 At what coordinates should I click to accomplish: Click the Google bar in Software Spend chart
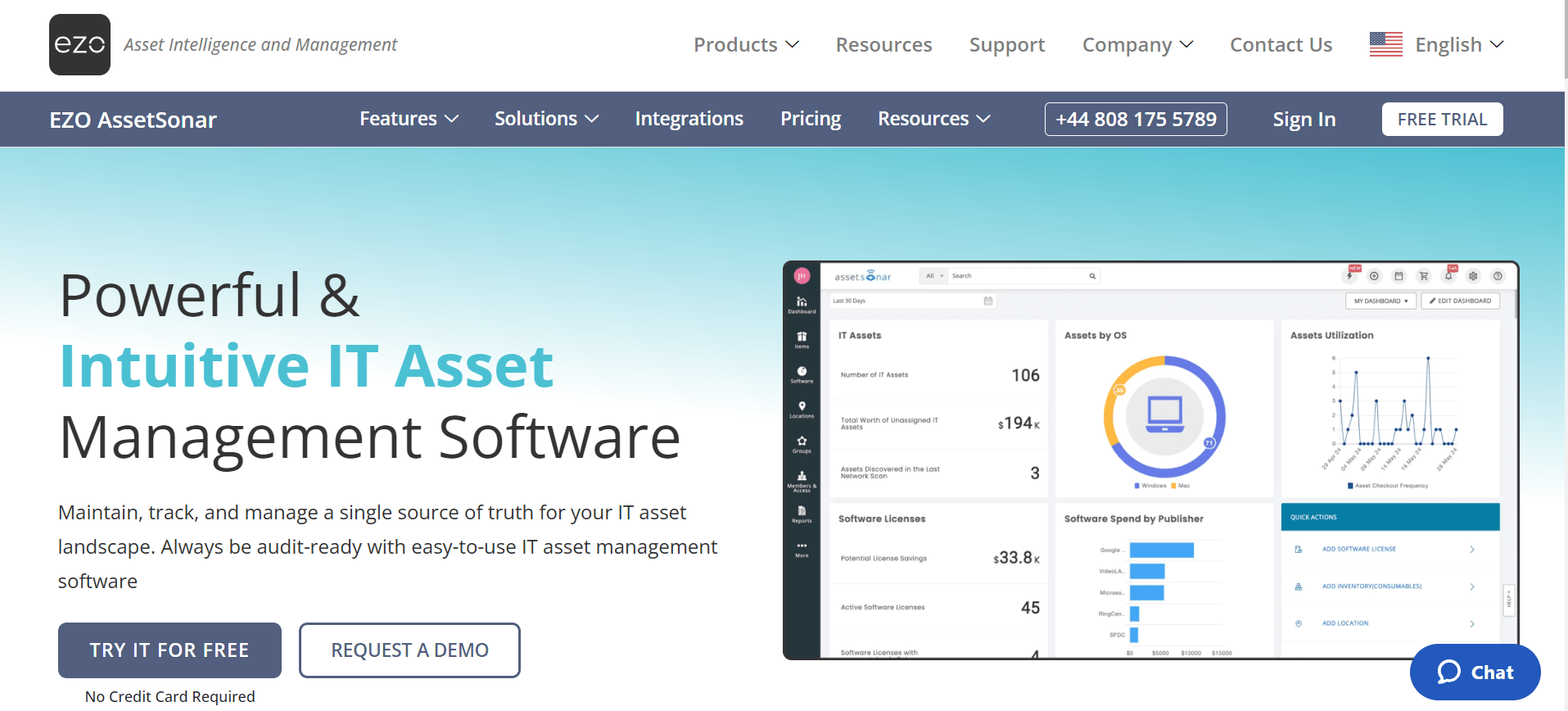click(x=1161, y=550)
